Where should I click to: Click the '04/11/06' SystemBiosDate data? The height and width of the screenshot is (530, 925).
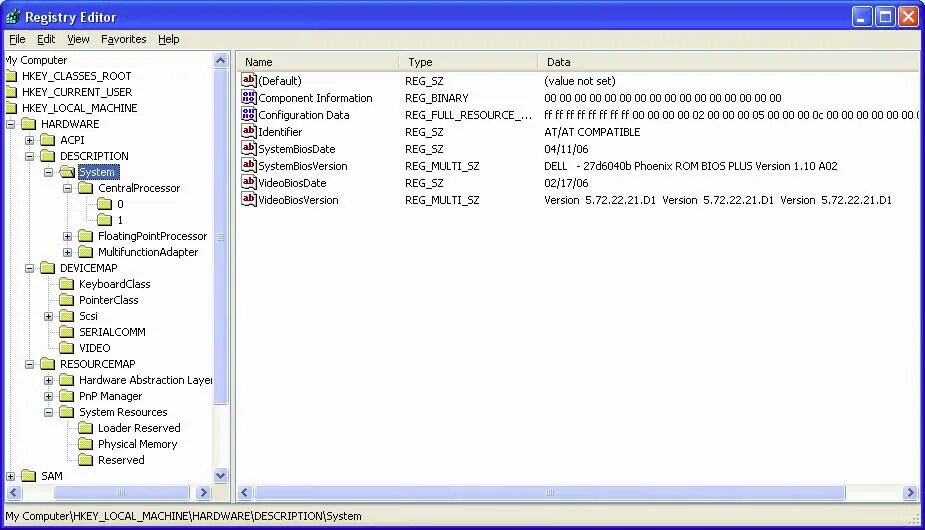click(566, 149)
